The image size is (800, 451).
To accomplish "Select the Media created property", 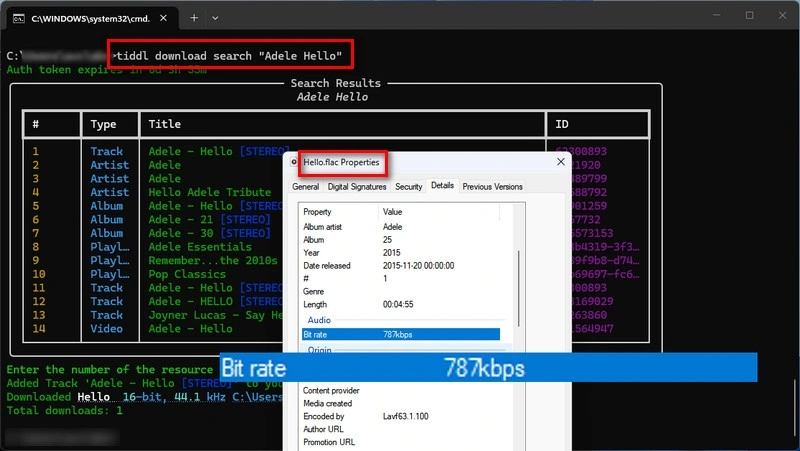I will pos(328,403).
